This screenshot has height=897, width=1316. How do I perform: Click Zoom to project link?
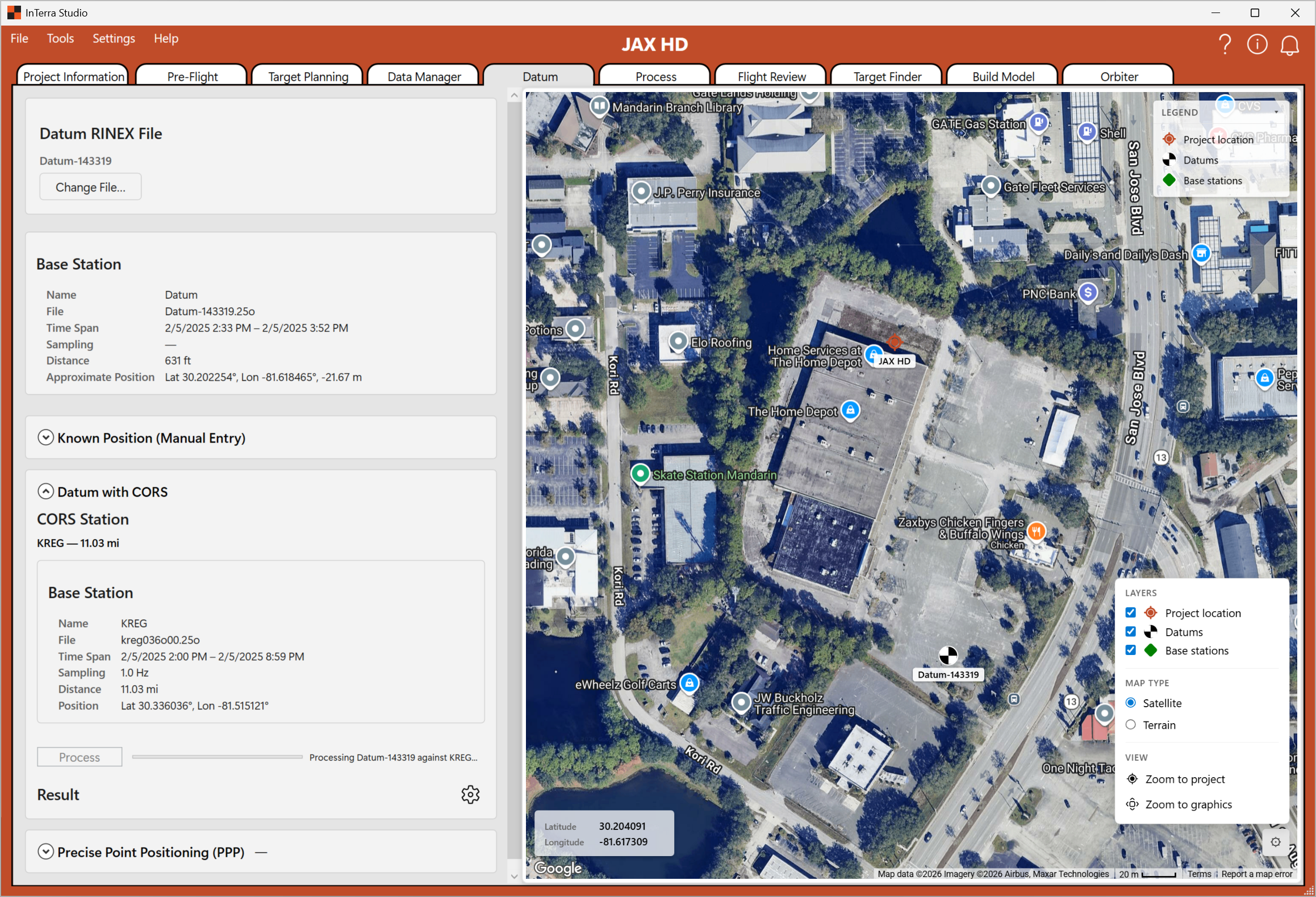tap(1185, 779)
